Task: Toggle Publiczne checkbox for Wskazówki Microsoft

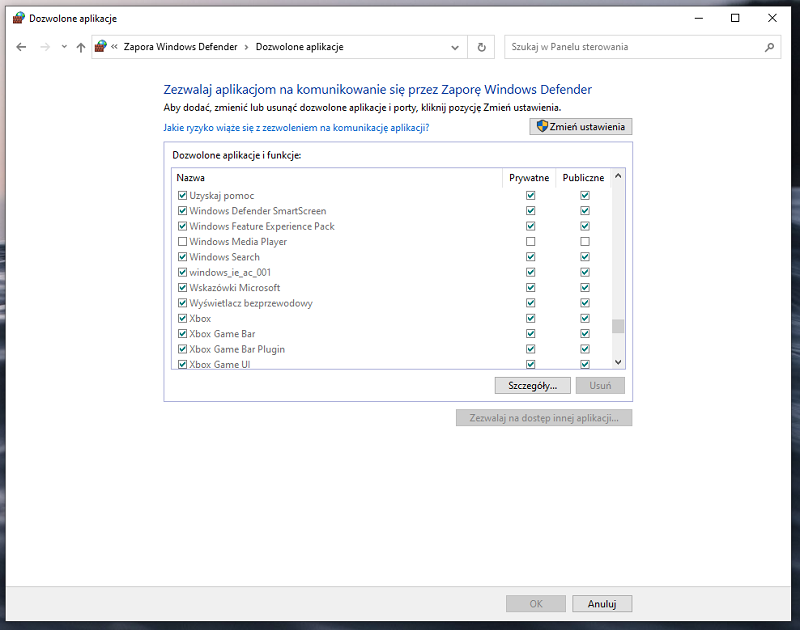Action: (585, 288)
